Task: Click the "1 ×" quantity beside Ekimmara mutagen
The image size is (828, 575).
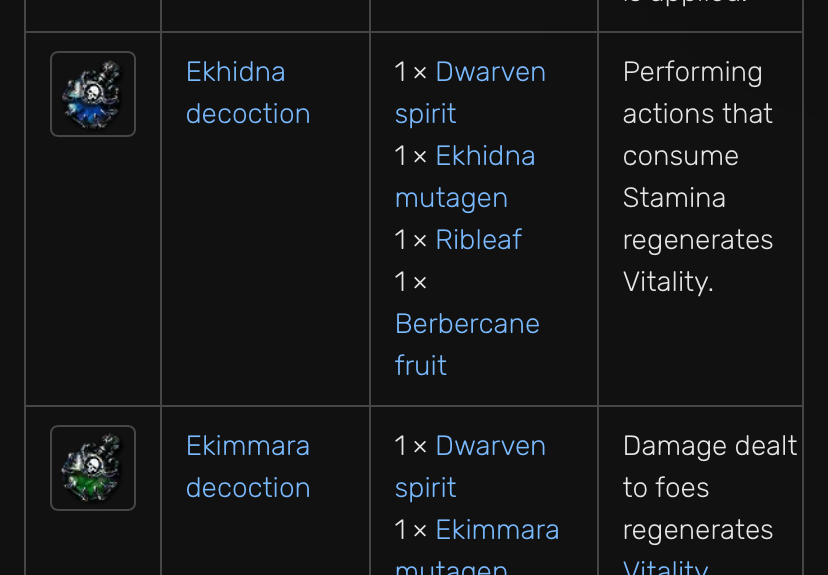Action: pos(411,530)
